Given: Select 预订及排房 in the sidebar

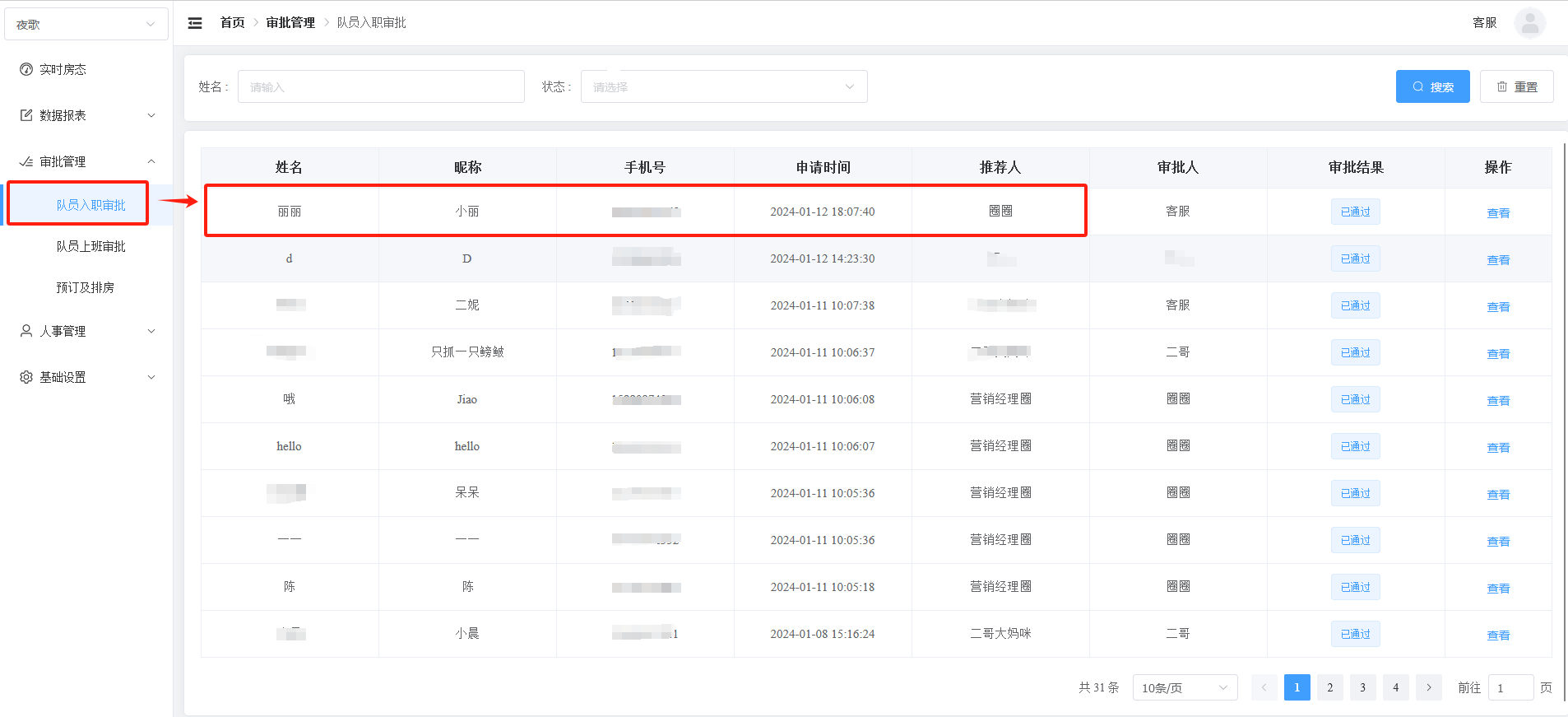Looking at the screenshot, I should pyautogui.click(x=85, y=287).
